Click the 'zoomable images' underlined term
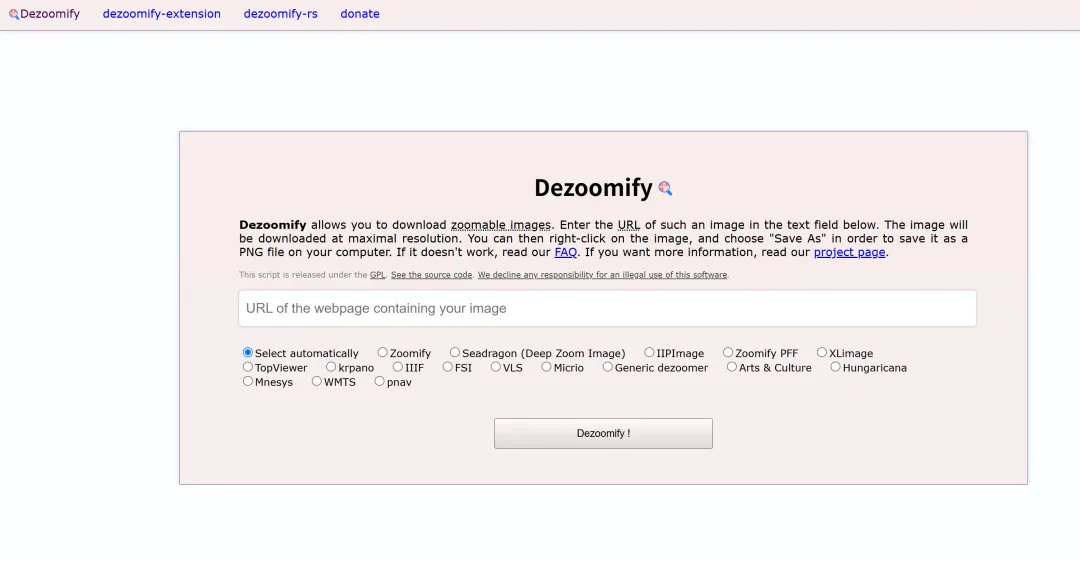Viewport: 1080px width, 561px height. [501, 225]
